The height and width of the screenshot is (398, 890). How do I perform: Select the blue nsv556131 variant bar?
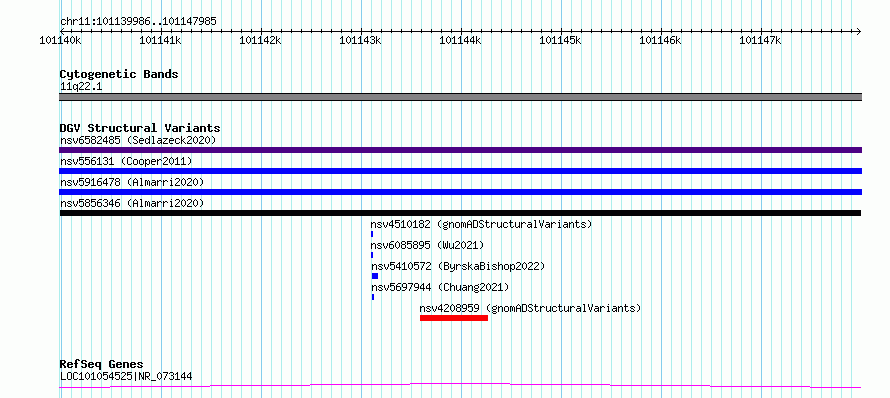[x=460, y=171]
